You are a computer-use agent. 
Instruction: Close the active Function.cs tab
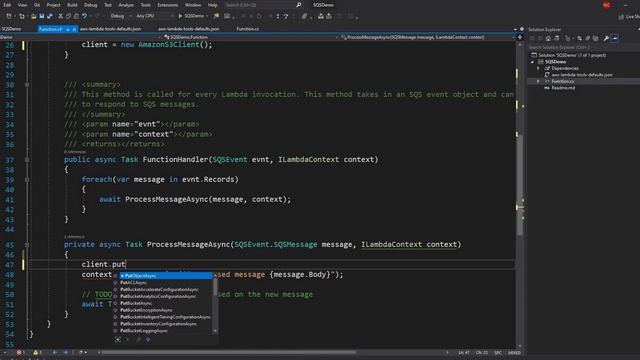click(x=74, y=29)
